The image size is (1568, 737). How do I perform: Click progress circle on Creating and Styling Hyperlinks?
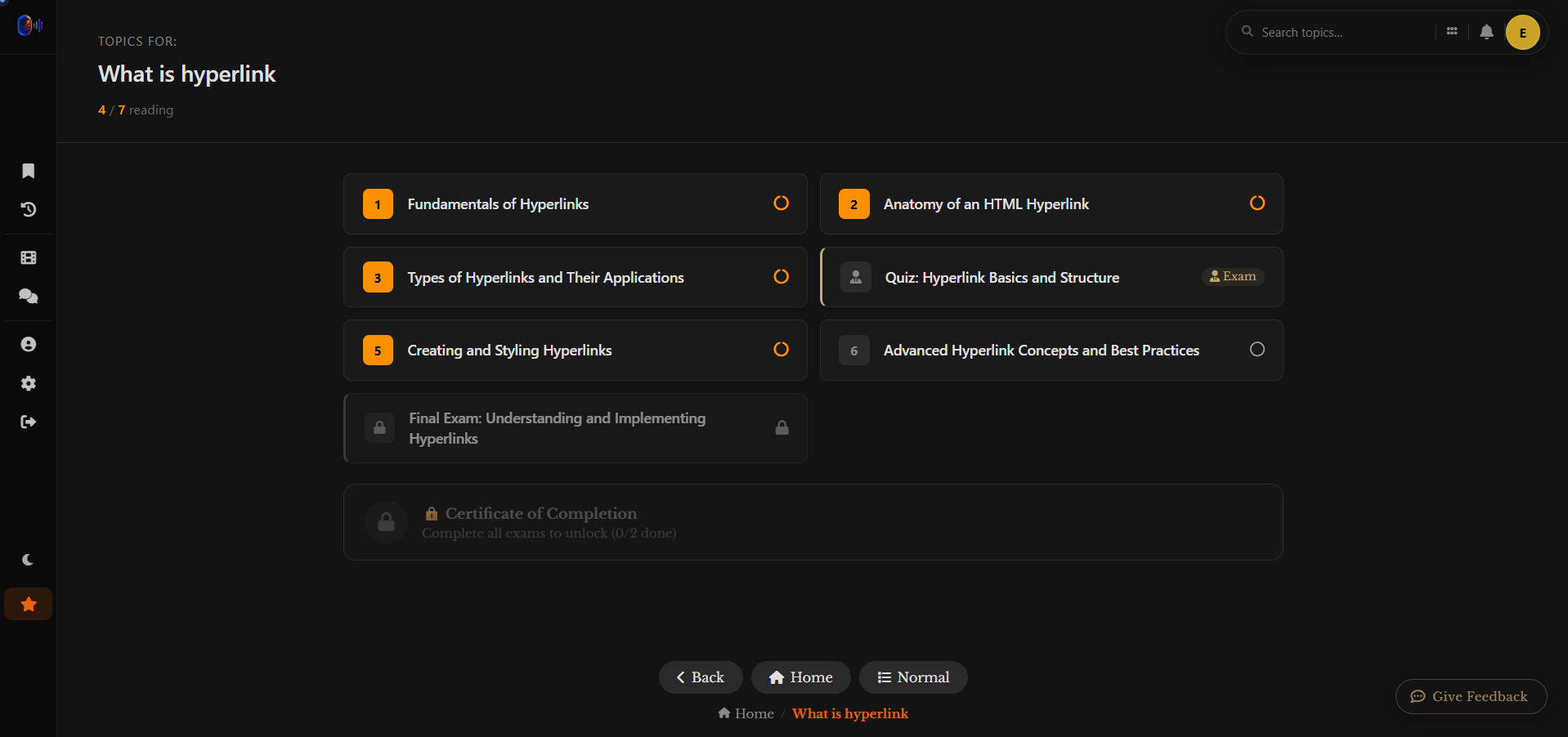[782, 350]
